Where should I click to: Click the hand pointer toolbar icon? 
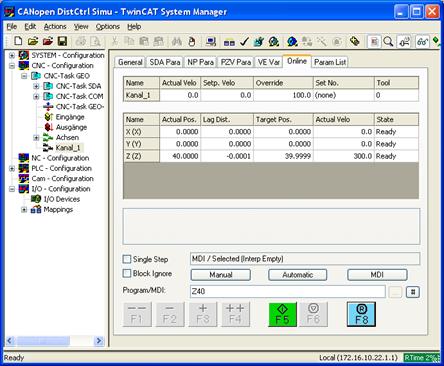(191, 41)
